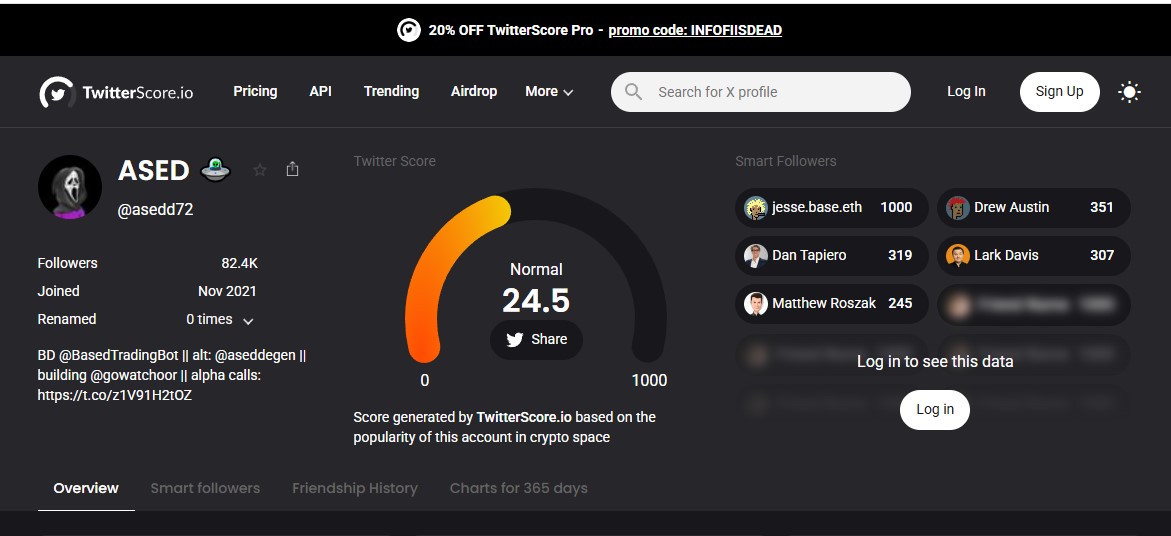The image size is (1171, 536).
Task: Click the promo code INFOFIISDEAD link
Action: (694, 30)
